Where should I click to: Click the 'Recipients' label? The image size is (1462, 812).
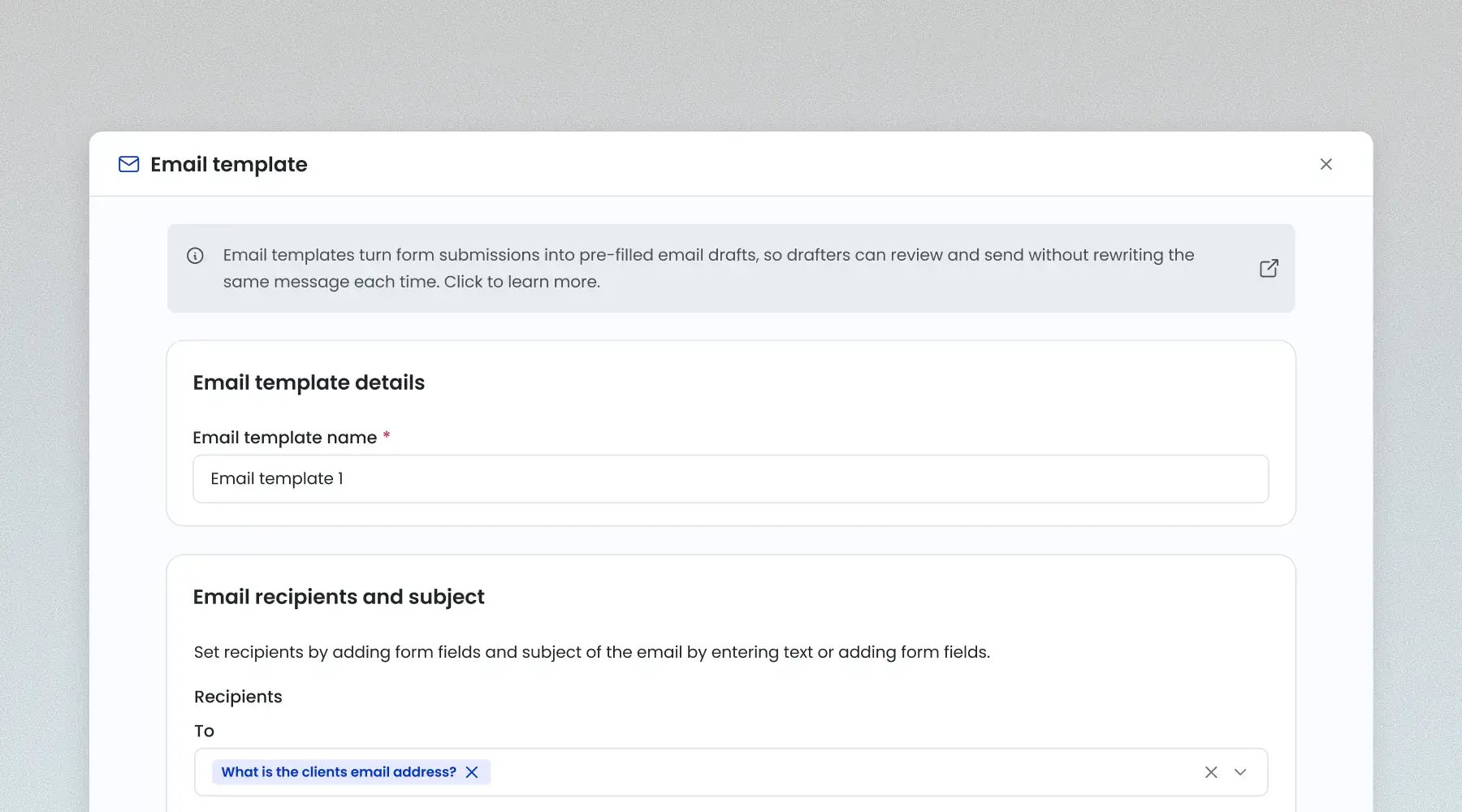click(238, 697)
